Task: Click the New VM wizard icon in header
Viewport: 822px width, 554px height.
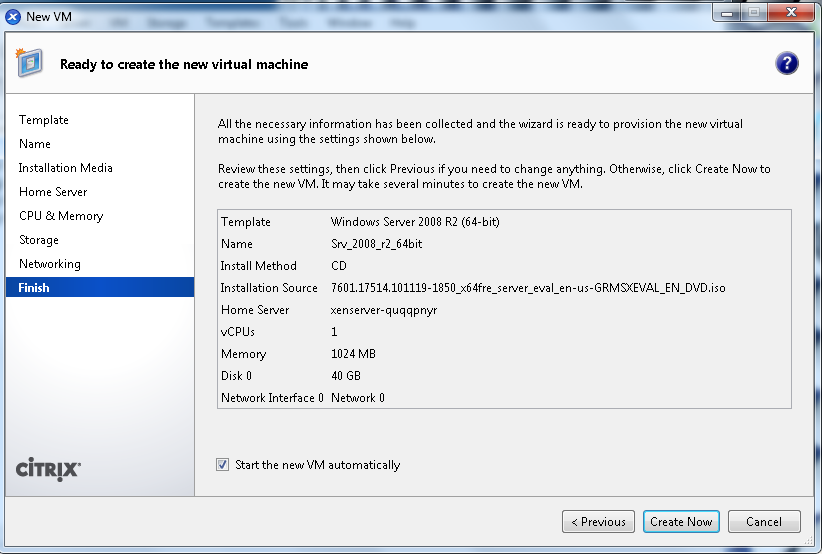Action: click(29, 63)
